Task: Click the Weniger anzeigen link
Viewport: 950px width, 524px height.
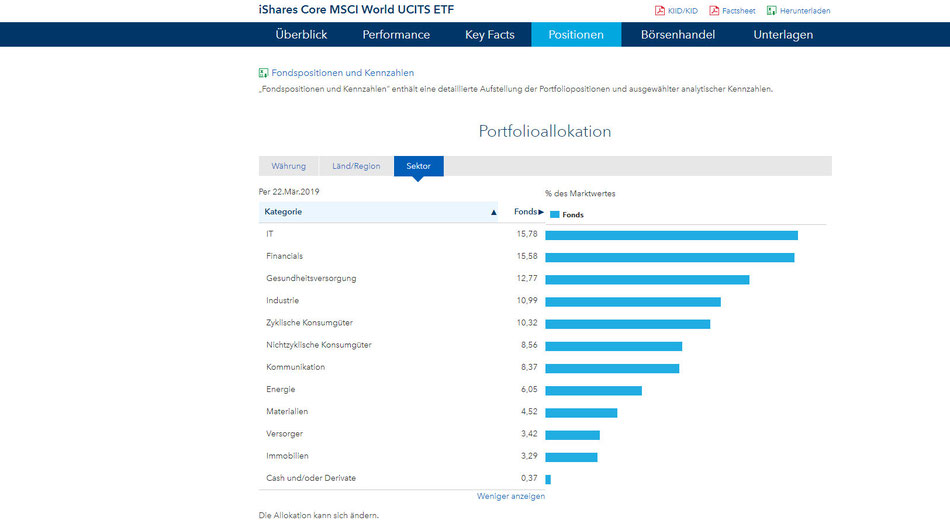Action: 511,496
